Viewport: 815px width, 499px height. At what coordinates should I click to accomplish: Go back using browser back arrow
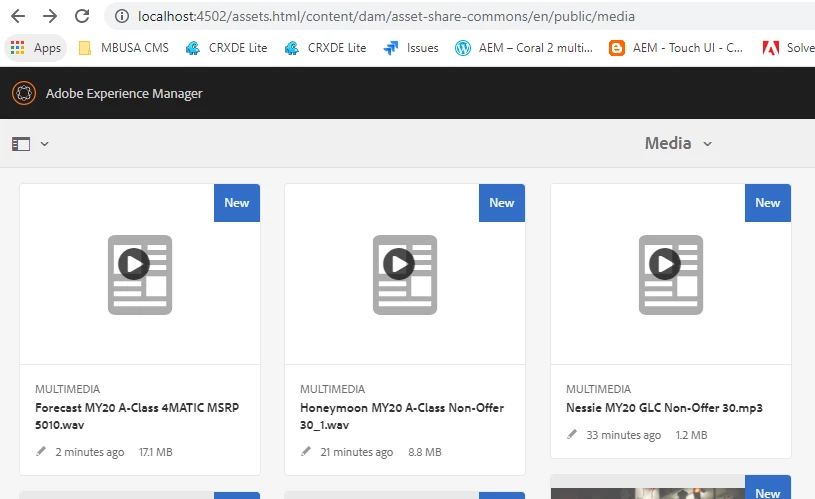(x=18, y=16)
